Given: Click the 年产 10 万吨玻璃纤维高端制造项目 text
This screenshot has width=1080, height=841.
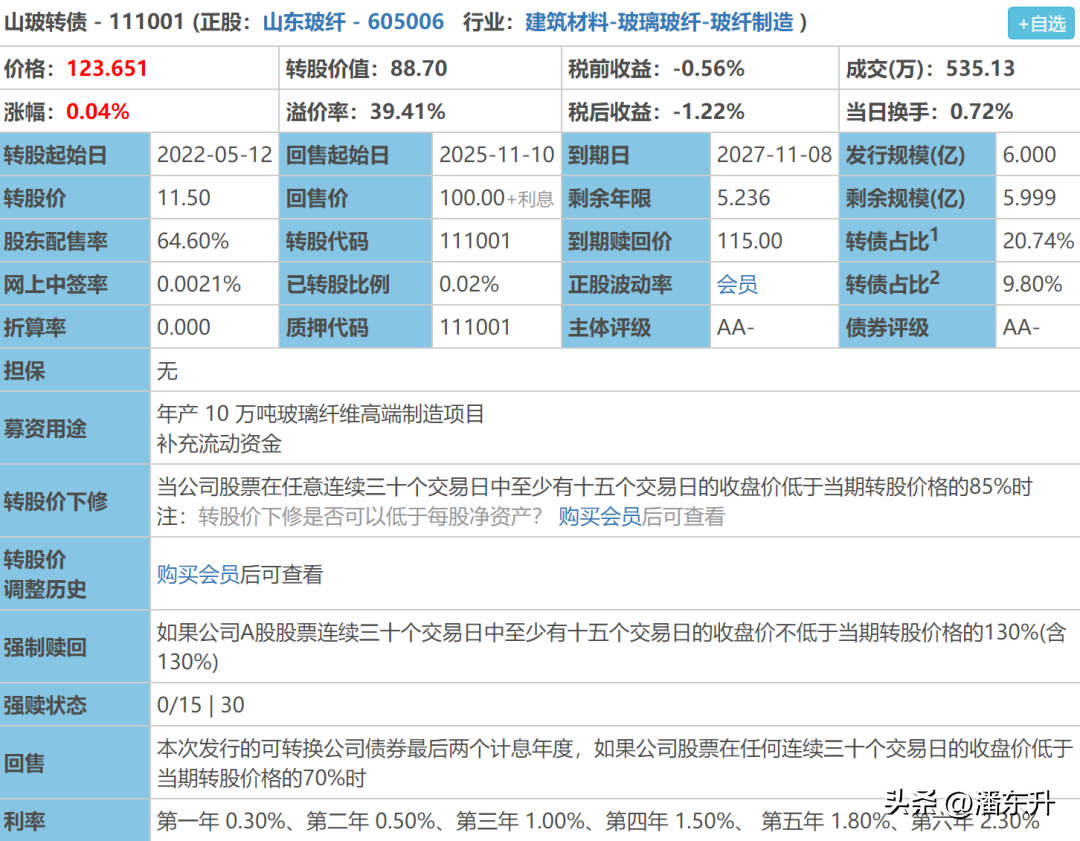Looking at the screenshot, I should [320, 413].
